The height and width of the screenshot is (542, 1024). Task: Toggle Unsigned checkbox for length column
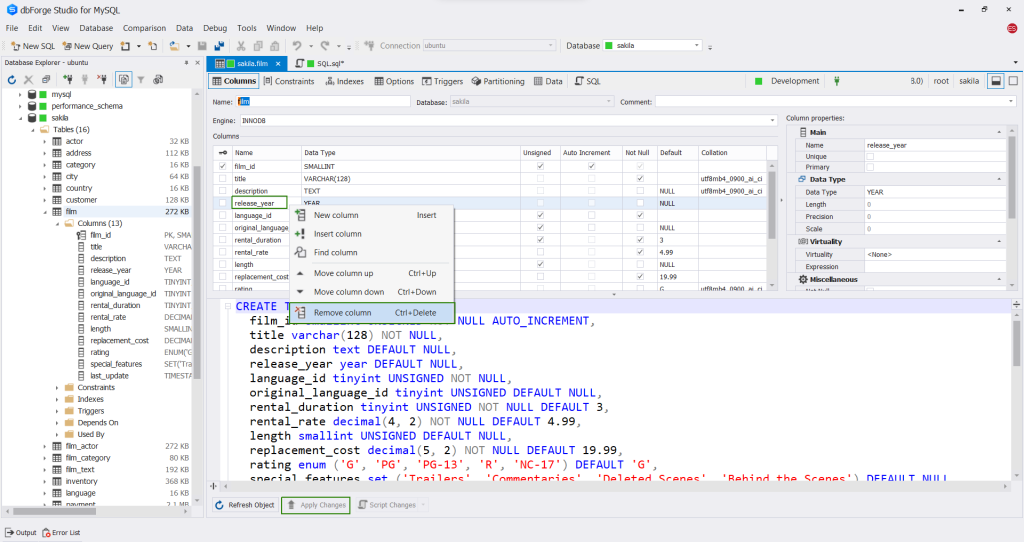pos(540,264)
